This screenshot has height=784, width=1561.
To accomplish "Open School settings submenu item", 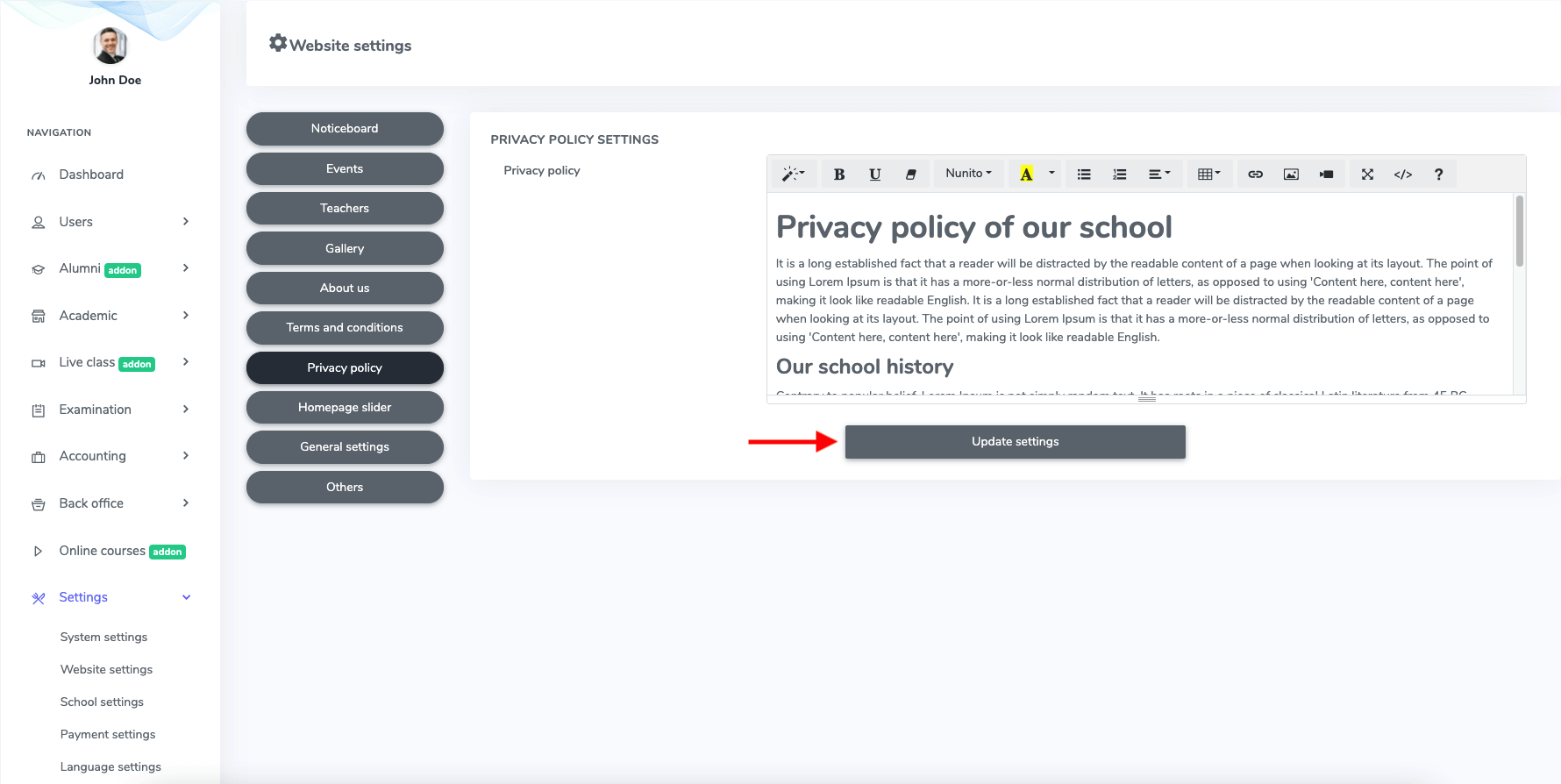I will coord(102,702).
